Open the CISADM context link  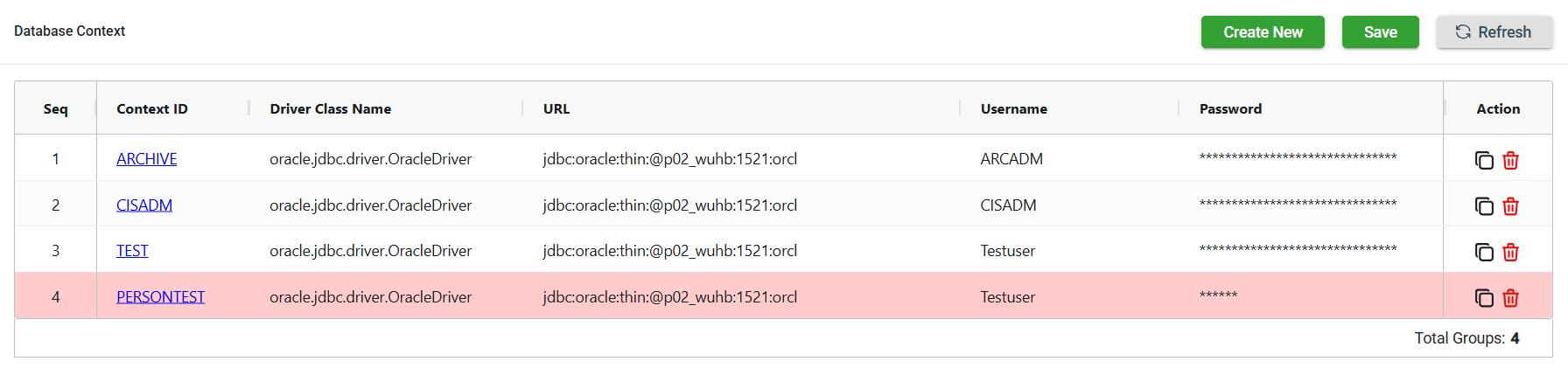(x=144, y=205)
